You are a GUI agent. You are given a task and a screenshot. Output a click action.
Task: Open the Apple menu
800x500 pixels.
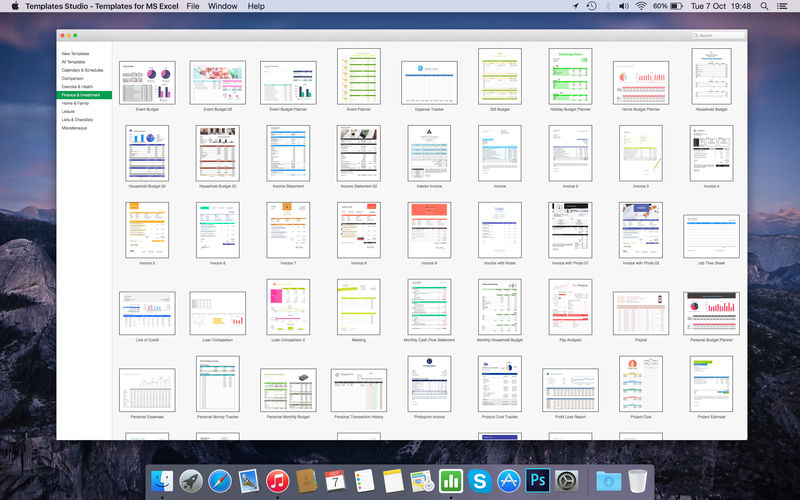tap(15, 6)
